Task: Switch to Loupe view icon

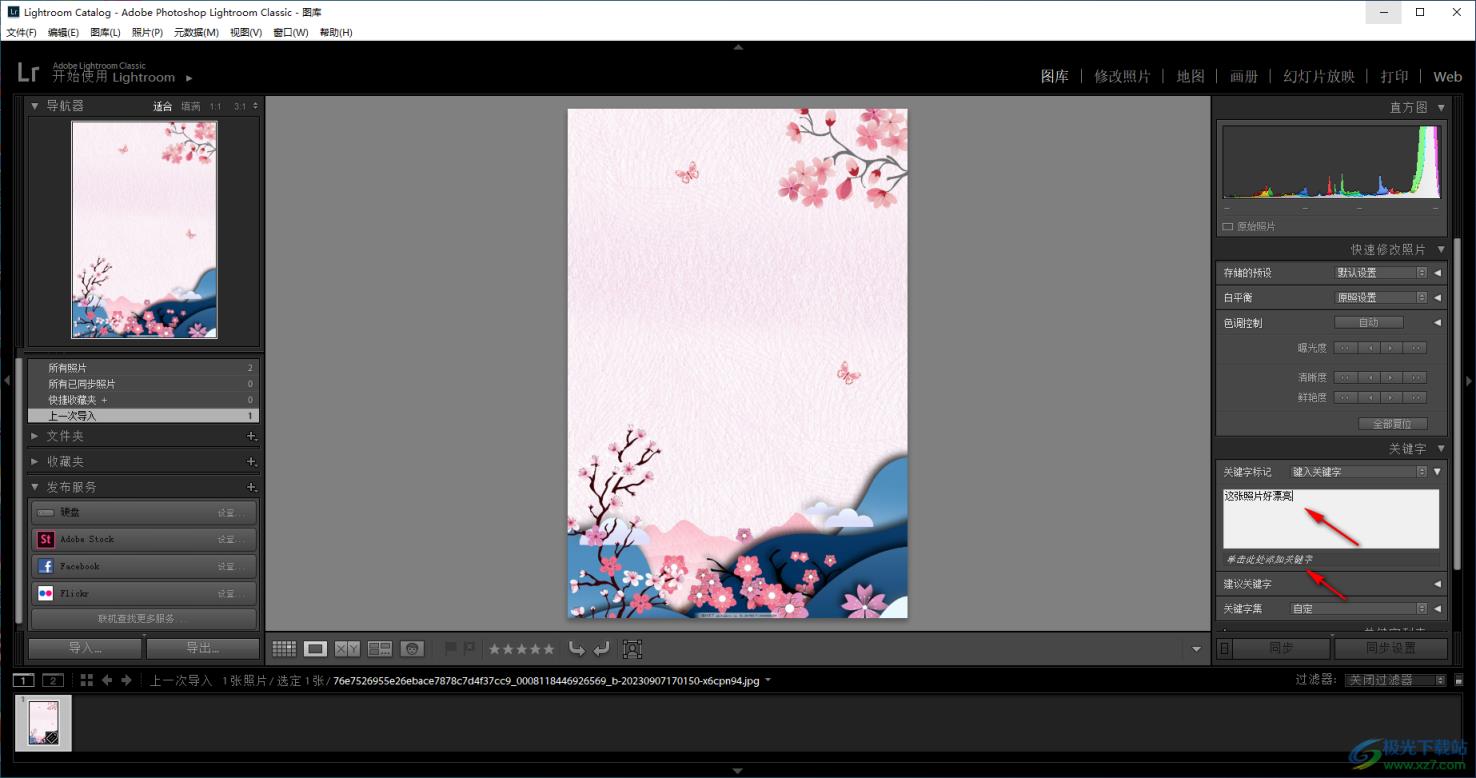Action: click(316, 649)
